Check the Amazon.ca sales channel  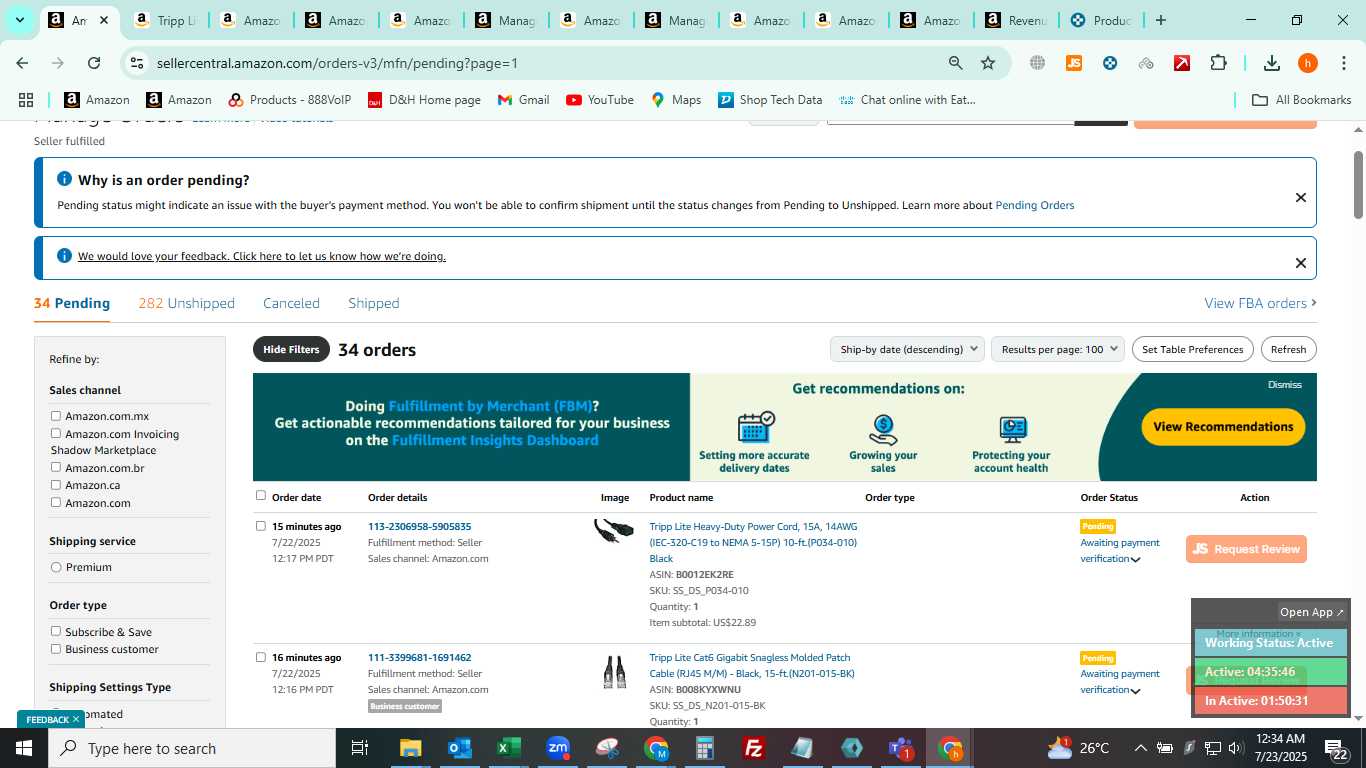coord(56,485)
